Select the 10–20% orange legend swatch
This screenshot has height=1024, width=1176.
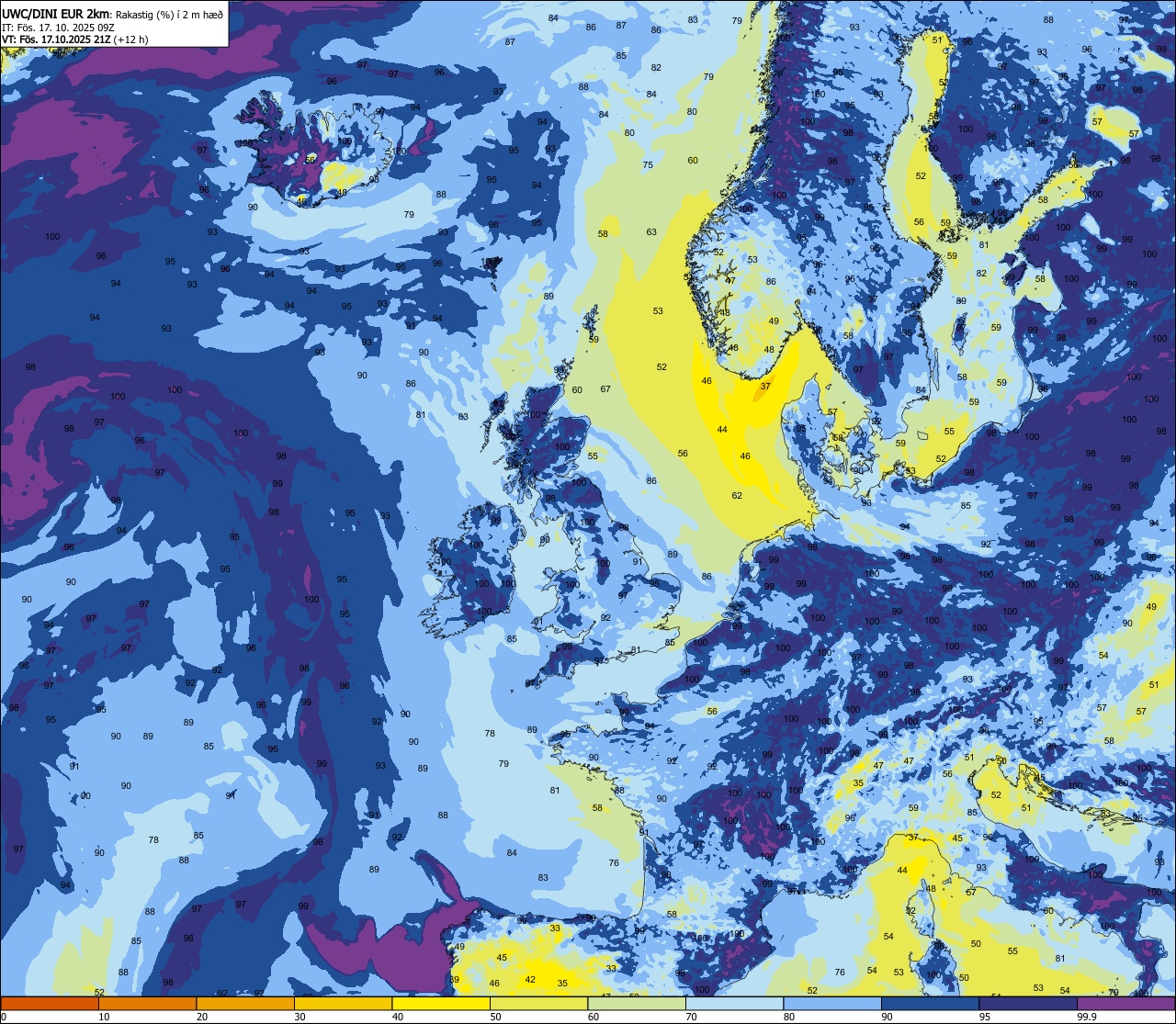pos(147,1004)
